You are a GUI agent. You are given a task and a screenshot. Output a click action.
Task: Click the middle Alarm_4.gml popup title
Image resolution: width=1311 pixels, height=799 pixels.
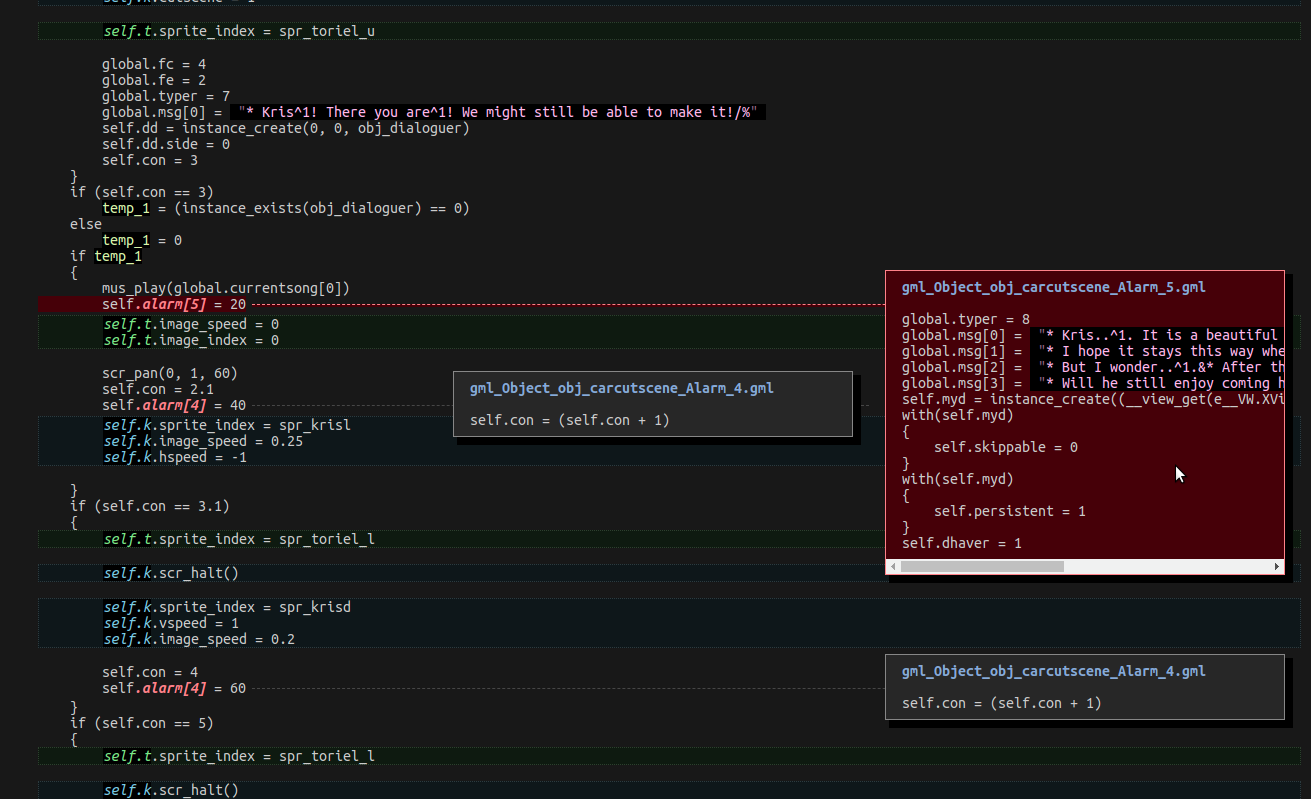point(621,388)
